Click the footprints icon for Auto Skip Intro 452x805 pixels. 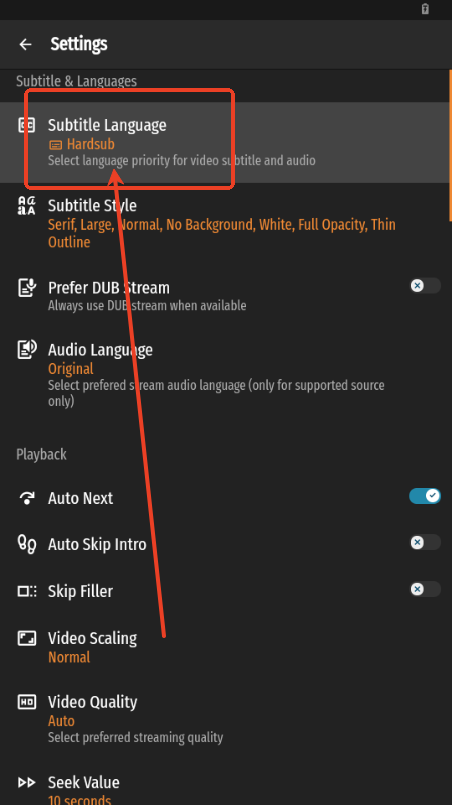click(27, 544)
